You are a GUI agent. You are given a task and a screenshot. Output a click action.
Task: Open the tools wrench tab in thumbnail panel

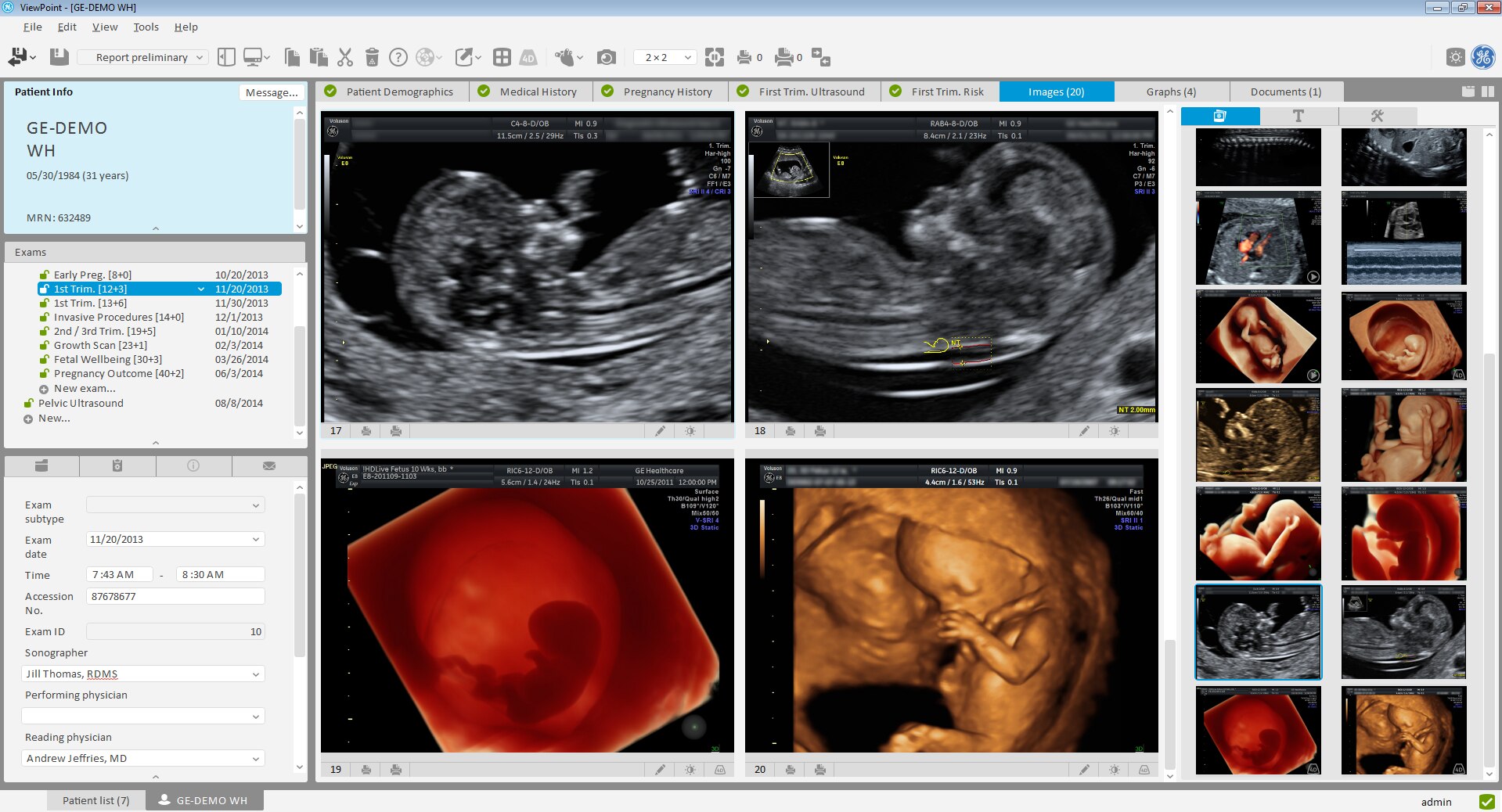tap(1377, 116)
